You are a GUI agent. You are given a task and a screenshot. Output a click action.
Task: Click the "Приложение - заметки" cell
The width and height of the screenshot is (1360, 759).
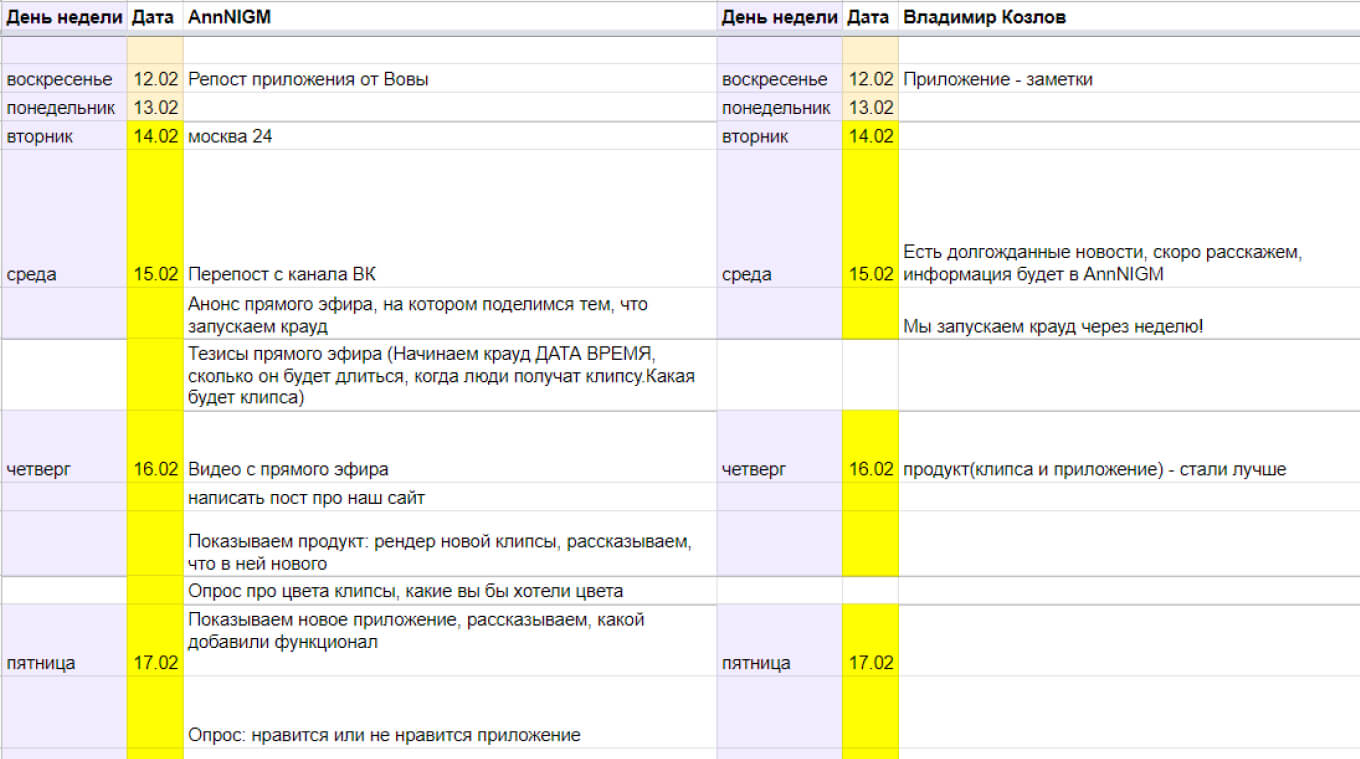pyautogui.click(x=1128, y=79)
